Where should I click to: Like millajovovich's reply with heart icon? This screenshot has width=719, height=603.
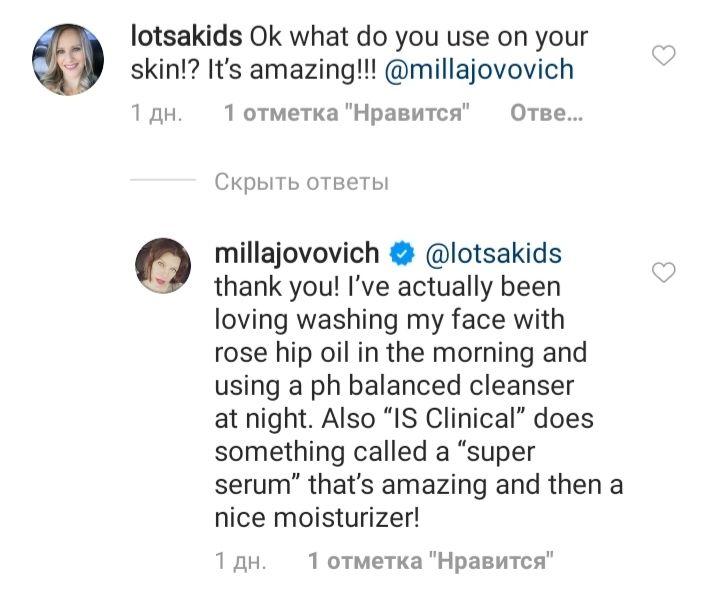click(664, 272)
